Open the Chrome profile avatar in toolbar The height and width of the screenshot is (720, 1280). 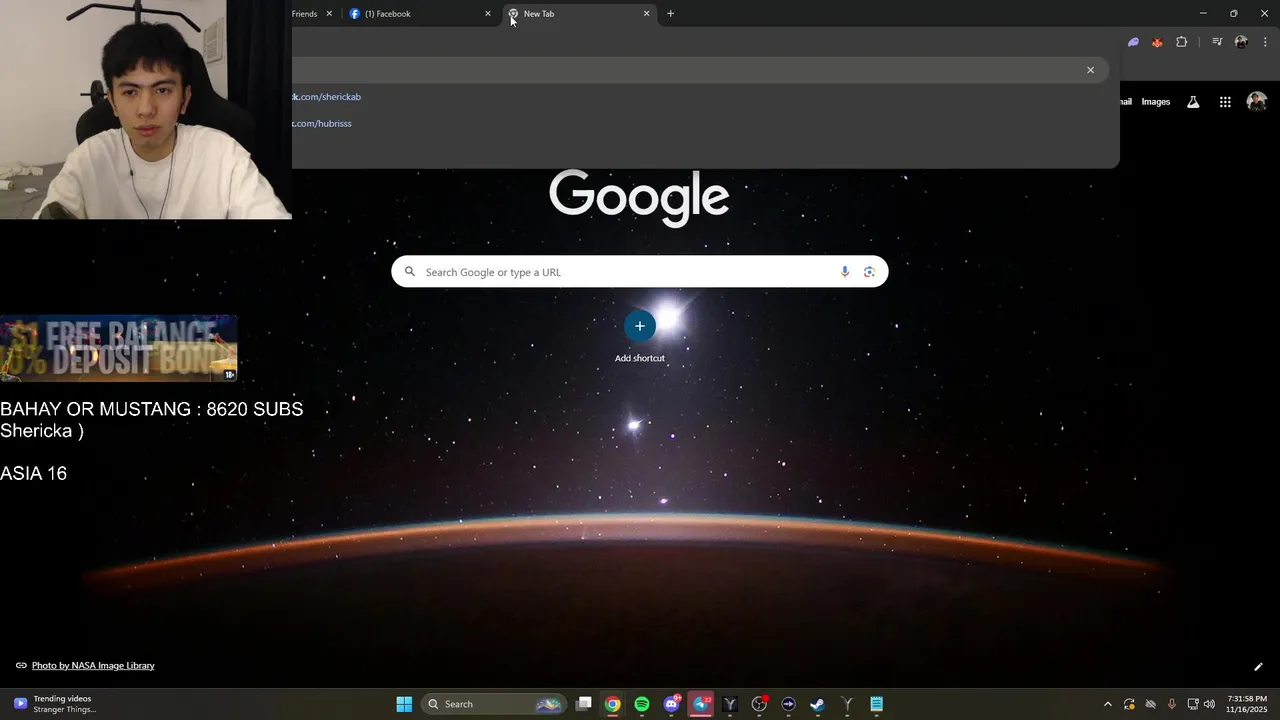pyautogui.click(x=1241, y=42)
